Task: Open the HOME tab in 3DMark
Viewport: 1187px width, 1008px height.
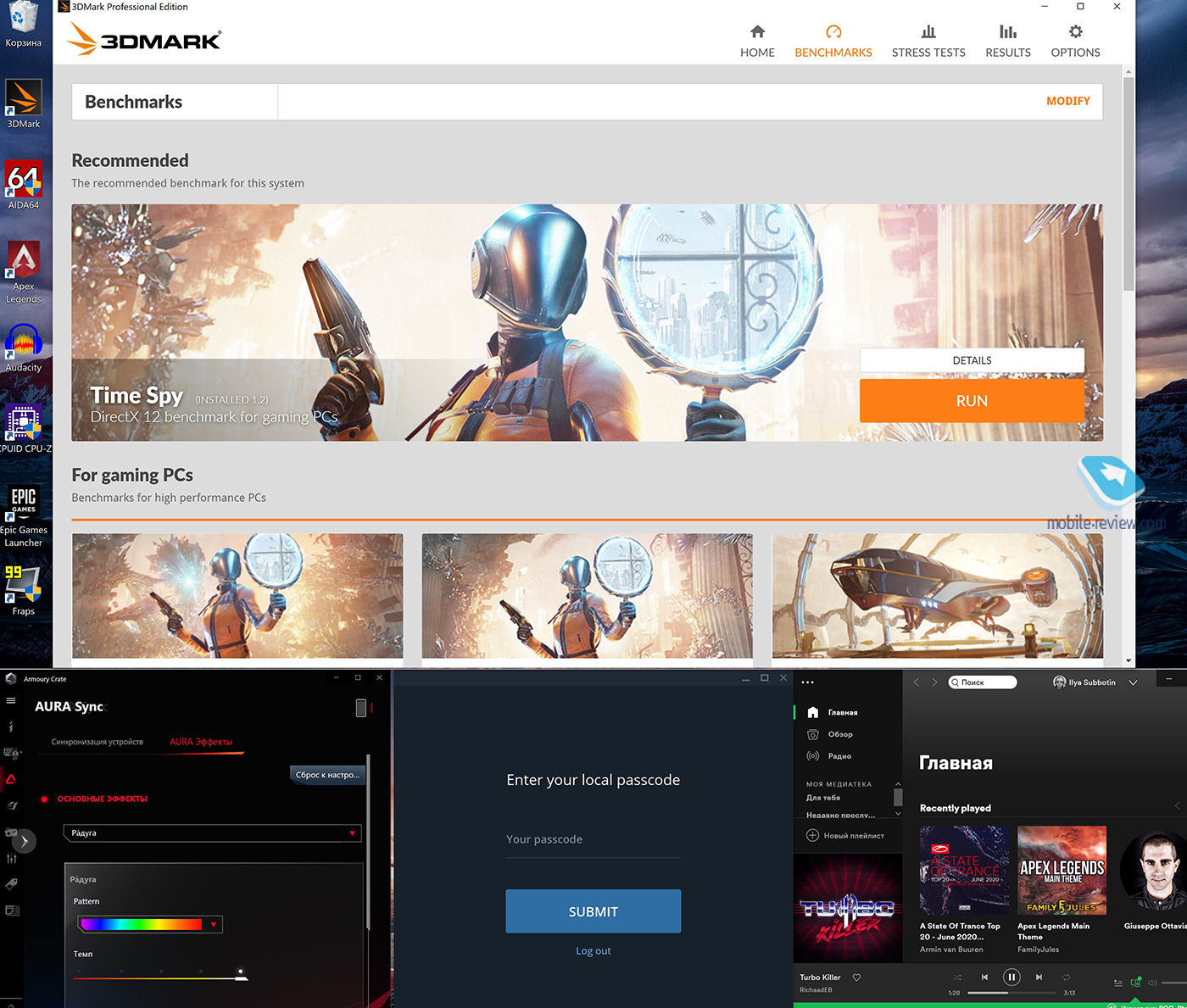Action: [757, 41]
